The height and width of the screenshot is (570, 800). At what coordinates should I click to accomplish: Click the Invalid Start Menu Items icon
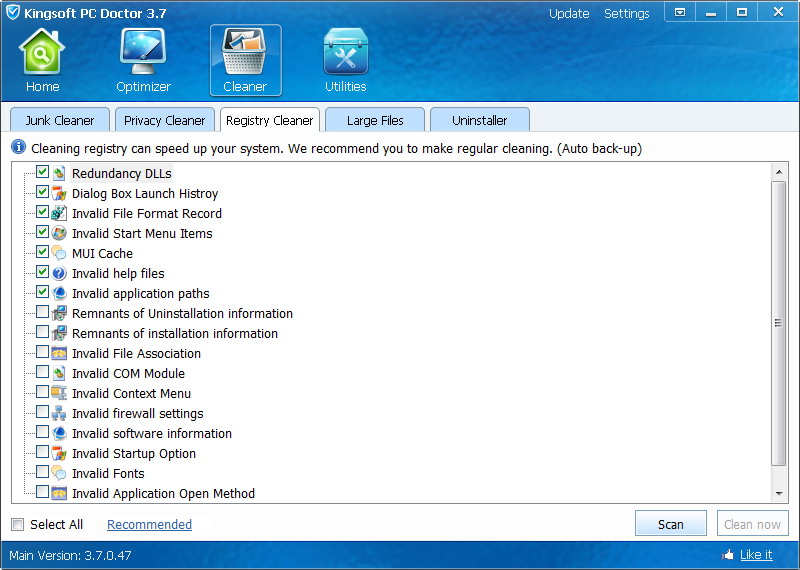(59, 233)
